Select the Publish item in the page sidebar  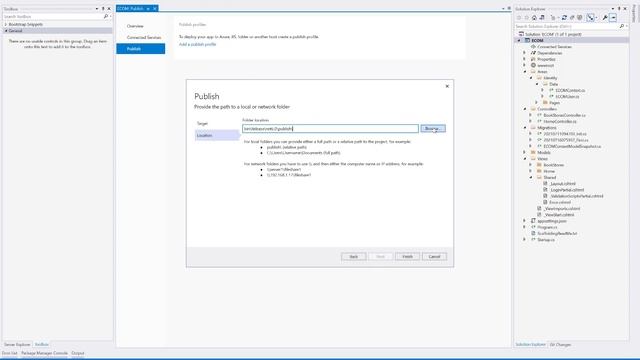140,49
